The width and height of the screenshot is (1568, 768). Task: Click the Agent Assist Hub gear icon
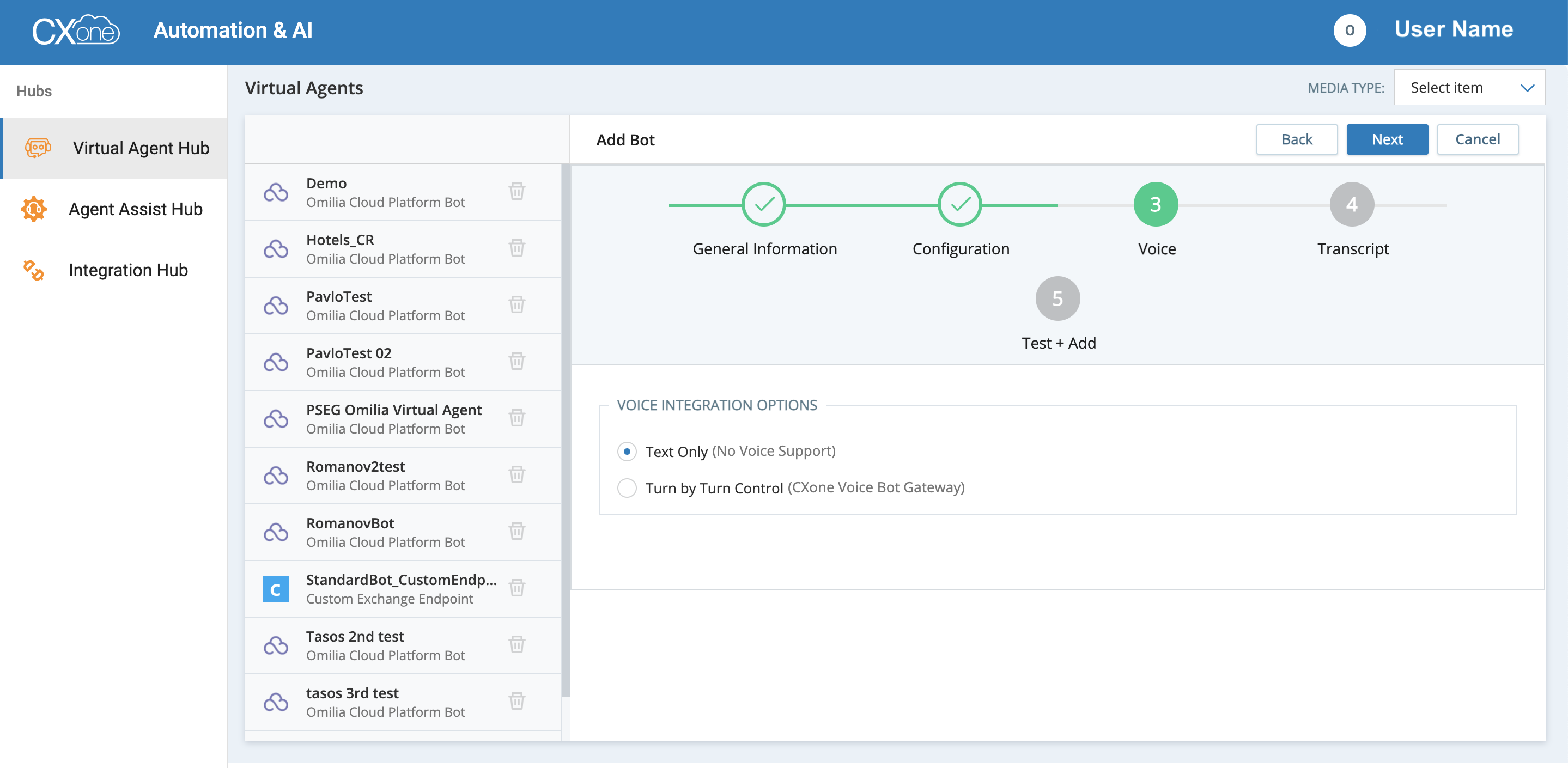point(33,209)
